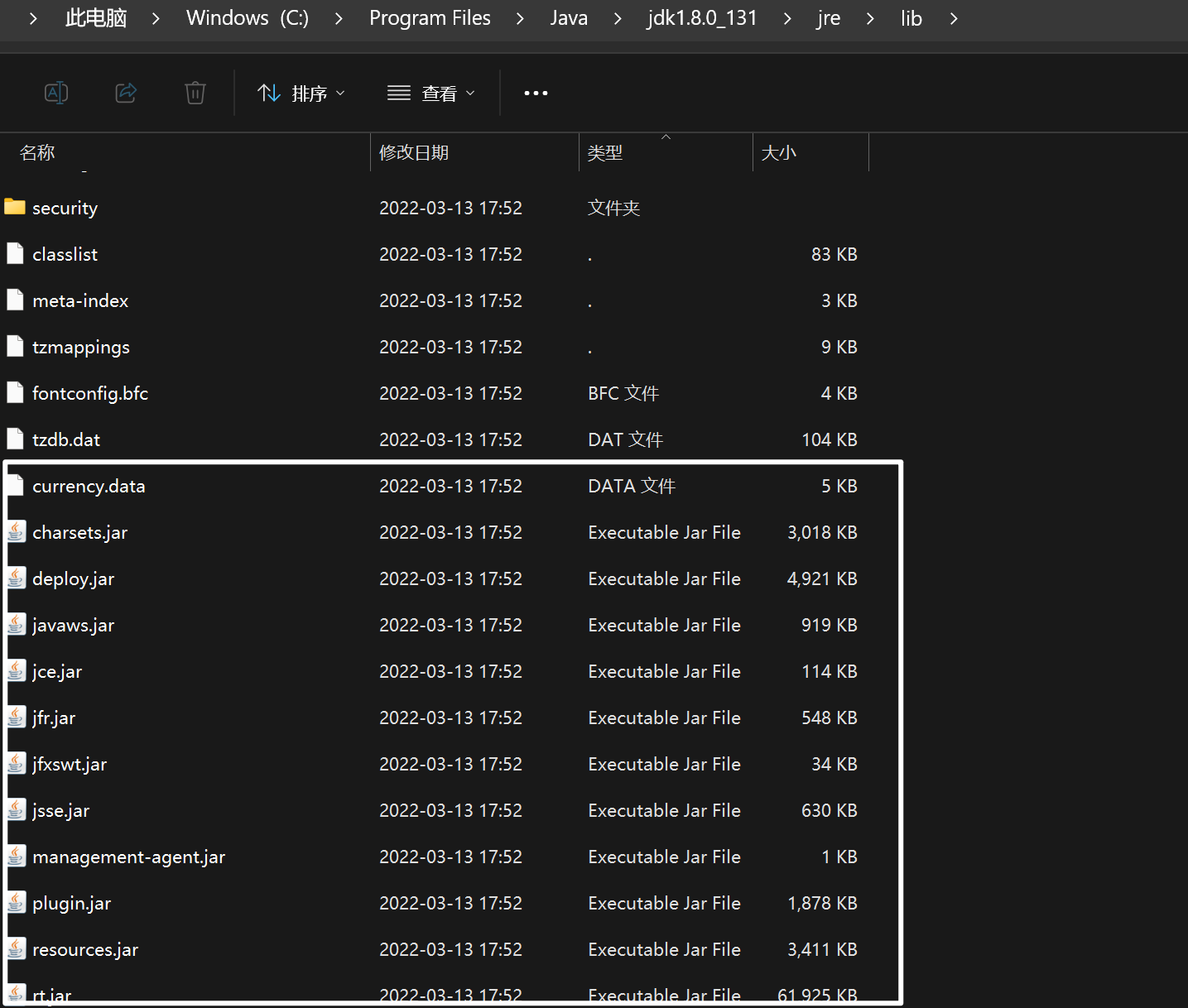Go to Windows (C:) in the breadcrumb

pos(248,18)
